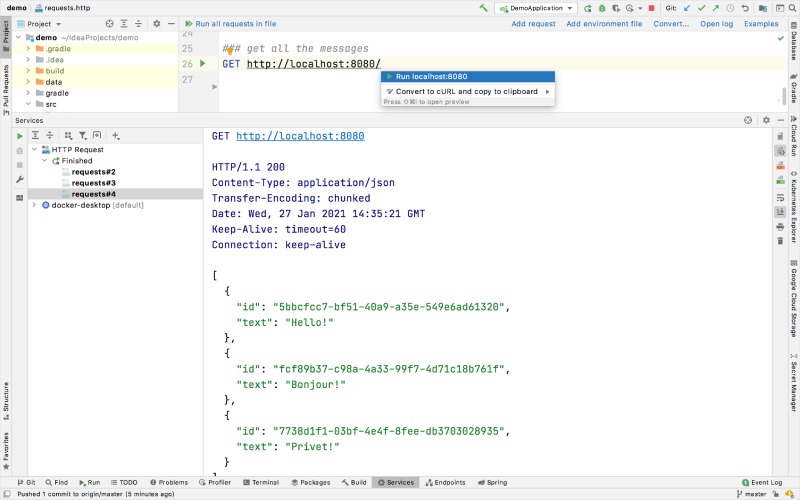Click the Build hammer icon in top toolbar
Screen dimensions: 800x500
[483, 8]
